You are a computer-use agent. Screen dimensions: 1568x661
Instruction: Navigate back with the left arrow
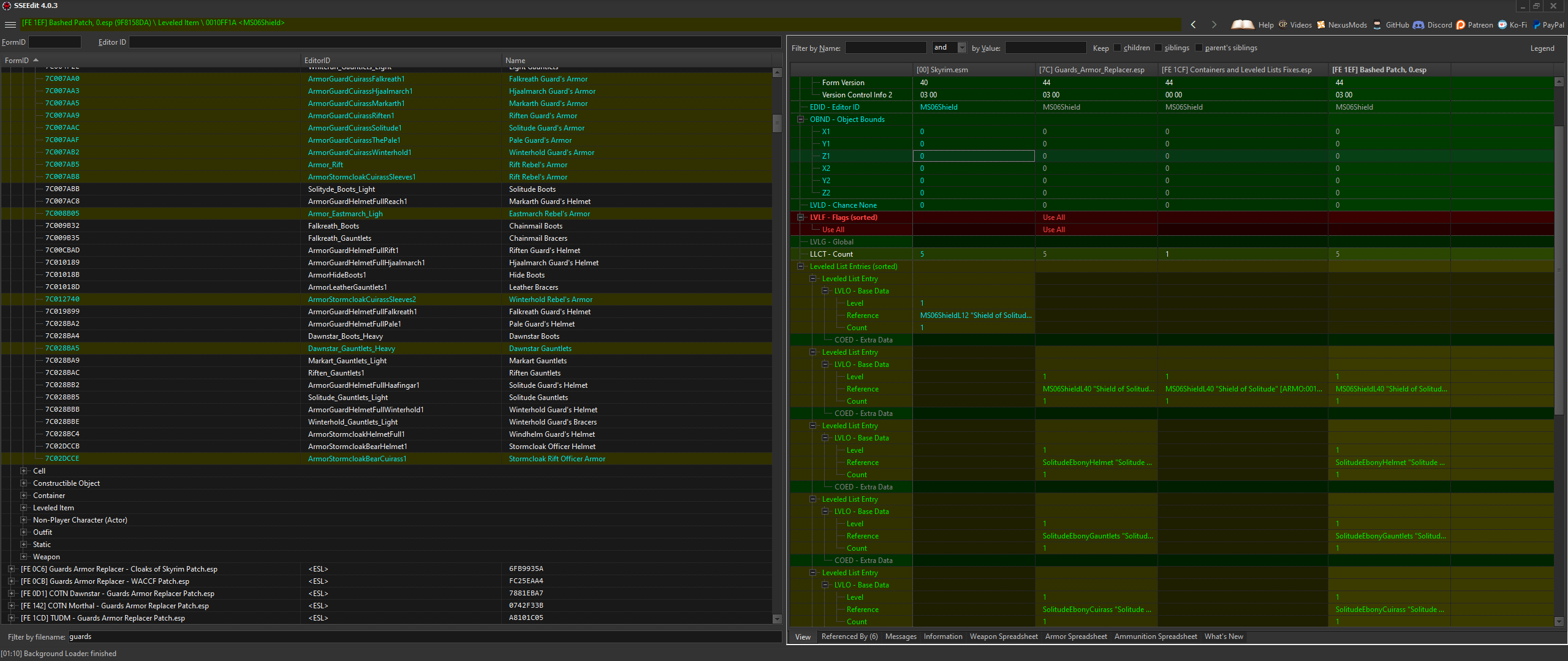tap(1193, 25)
